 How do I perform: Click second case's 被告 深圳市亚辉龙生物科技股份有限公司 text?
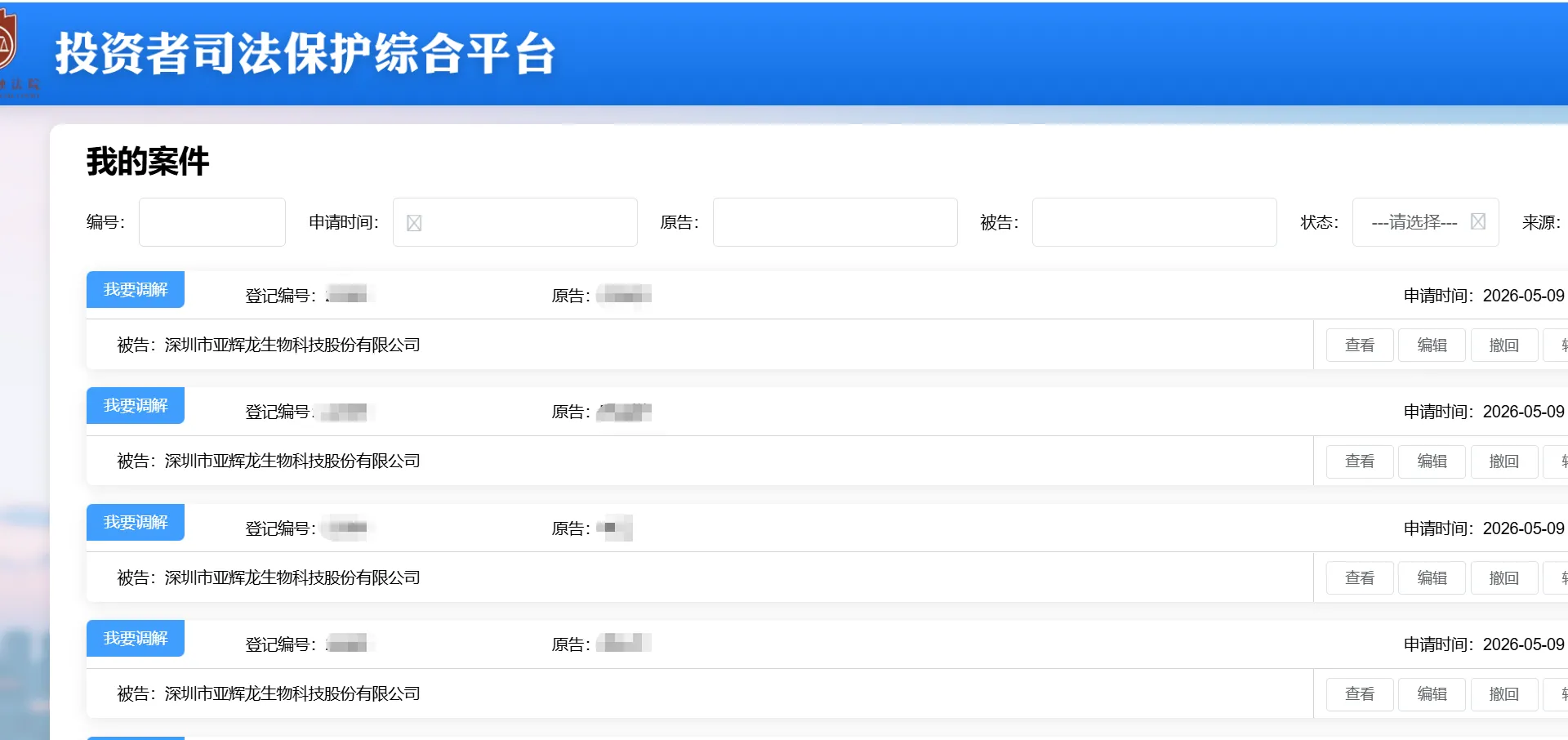tap(269, 461)
